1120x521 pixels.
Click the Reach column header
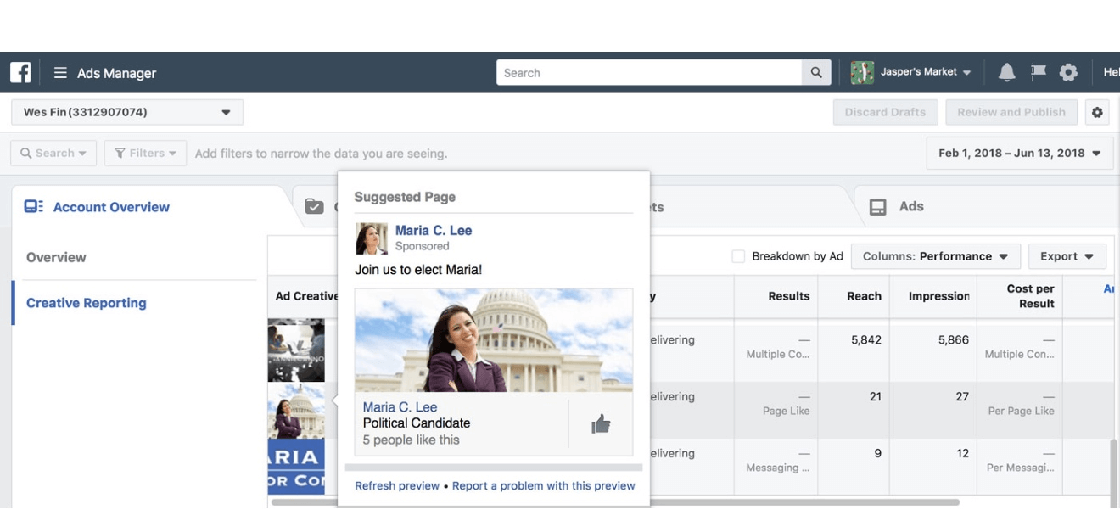(x=864, y=296)
